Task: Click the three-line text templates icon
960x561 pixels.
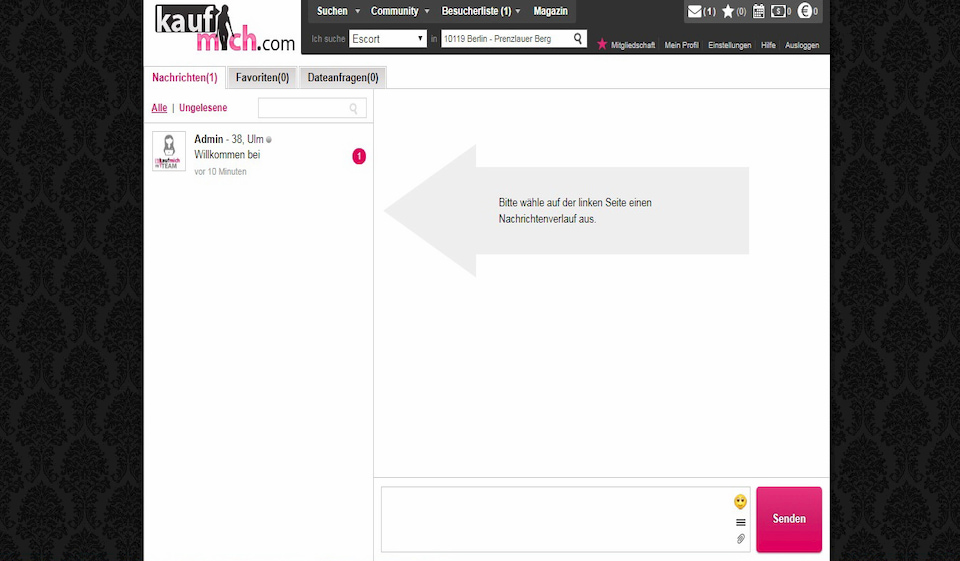Action: click(x=741, y=522)
